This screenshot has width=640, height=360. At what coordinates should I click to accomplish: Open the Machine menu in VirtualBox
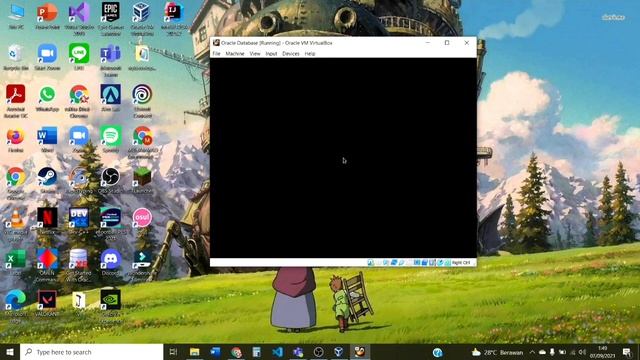[235, 53]
